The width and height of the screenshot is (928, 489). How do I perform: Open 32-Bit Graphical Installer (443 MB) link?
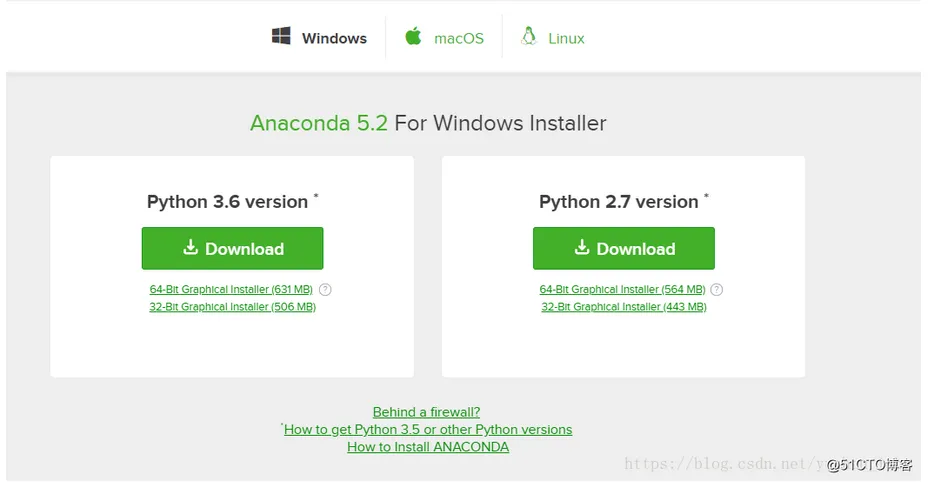624,307
